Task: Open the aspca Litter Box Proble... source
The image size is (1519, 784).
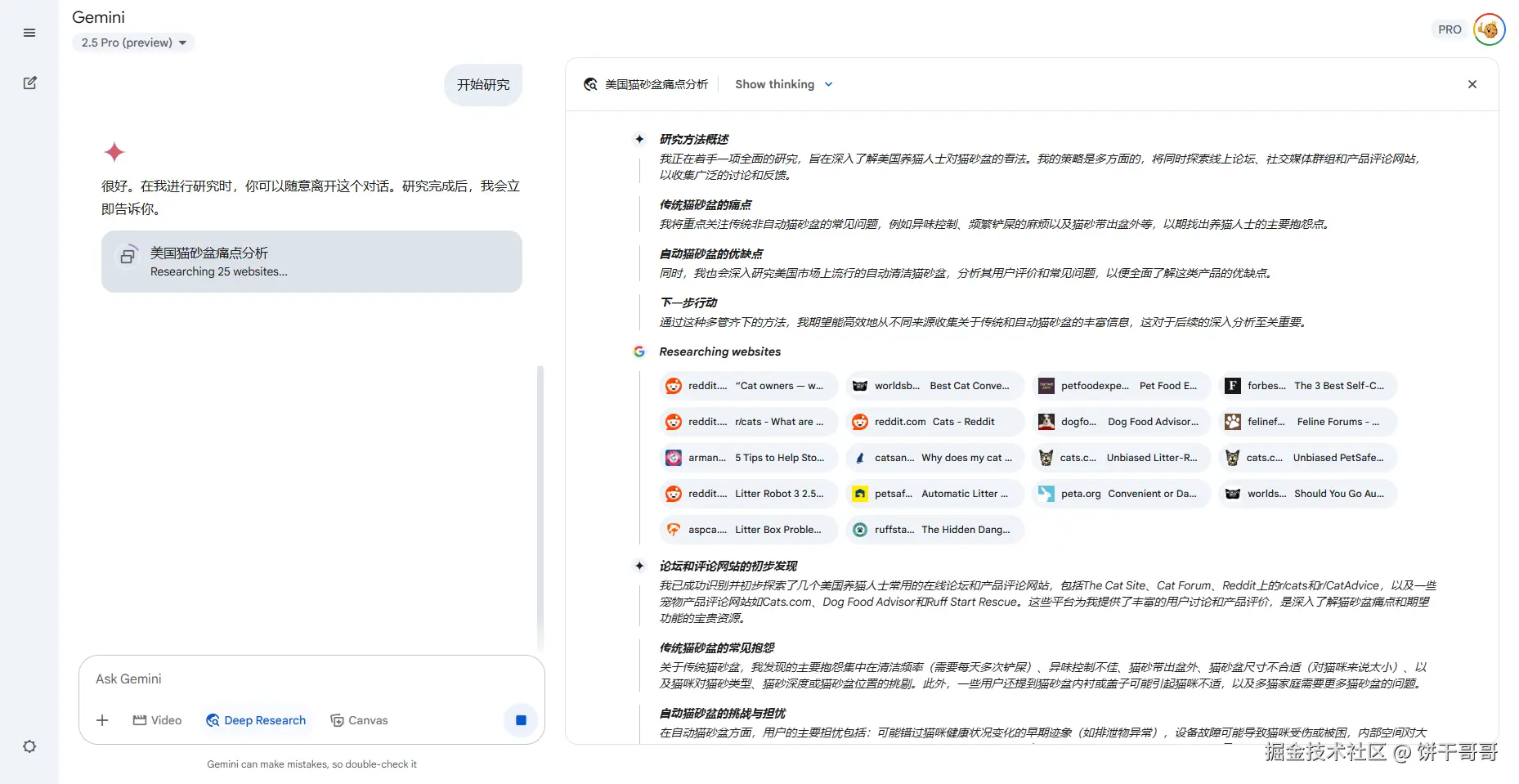Action: pyautogui.click(x=748, y=530)
